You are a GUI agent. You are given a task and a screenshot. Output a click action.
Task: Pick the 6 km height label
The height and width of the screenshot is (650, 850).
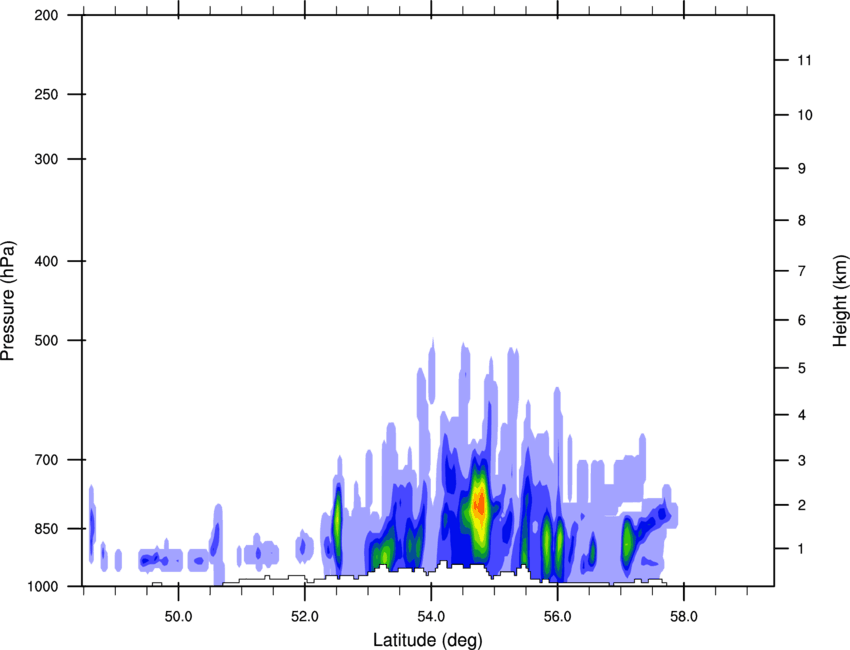click(x=802, y=320)
